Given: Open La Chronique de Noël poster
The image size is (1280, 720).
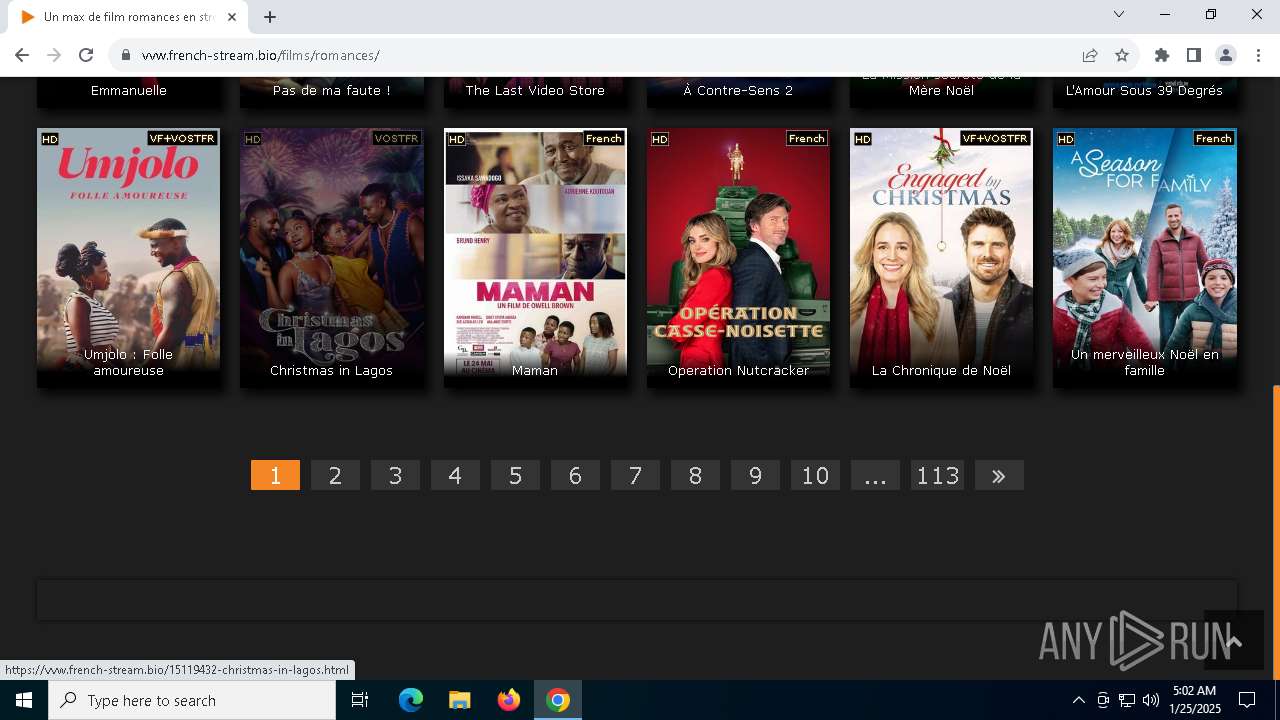Looking at the screenshot, I should tap(941, 258).
